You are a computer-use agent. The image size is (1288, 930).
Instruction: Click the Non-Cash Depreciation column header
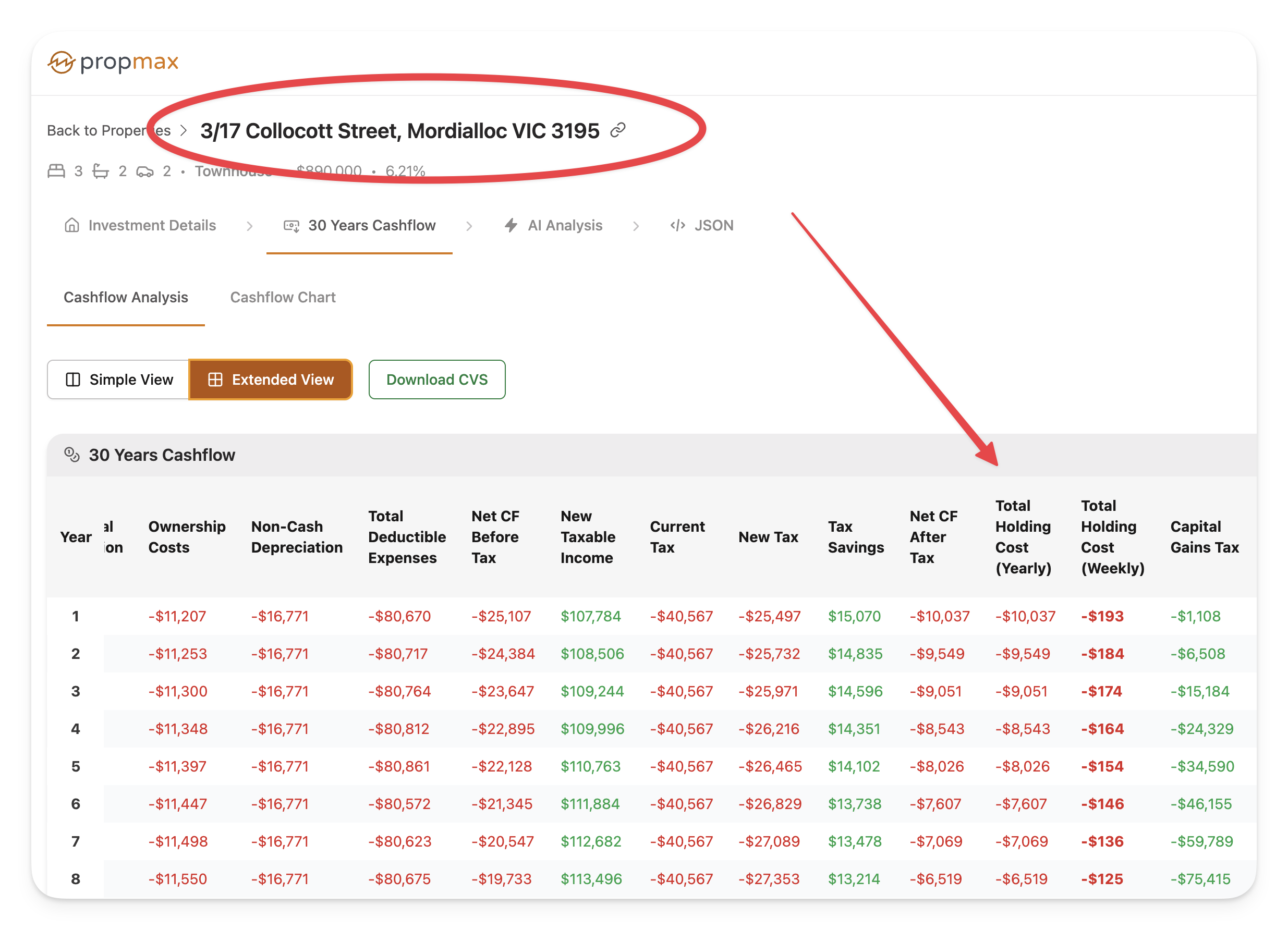(x=297, y=537)
